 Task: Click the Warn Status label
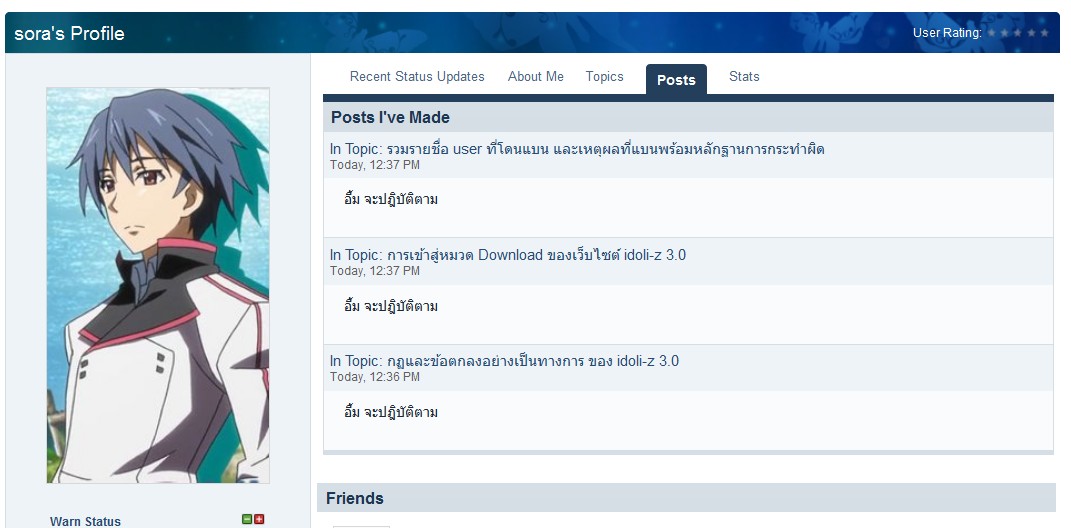(x=85, y=521)
